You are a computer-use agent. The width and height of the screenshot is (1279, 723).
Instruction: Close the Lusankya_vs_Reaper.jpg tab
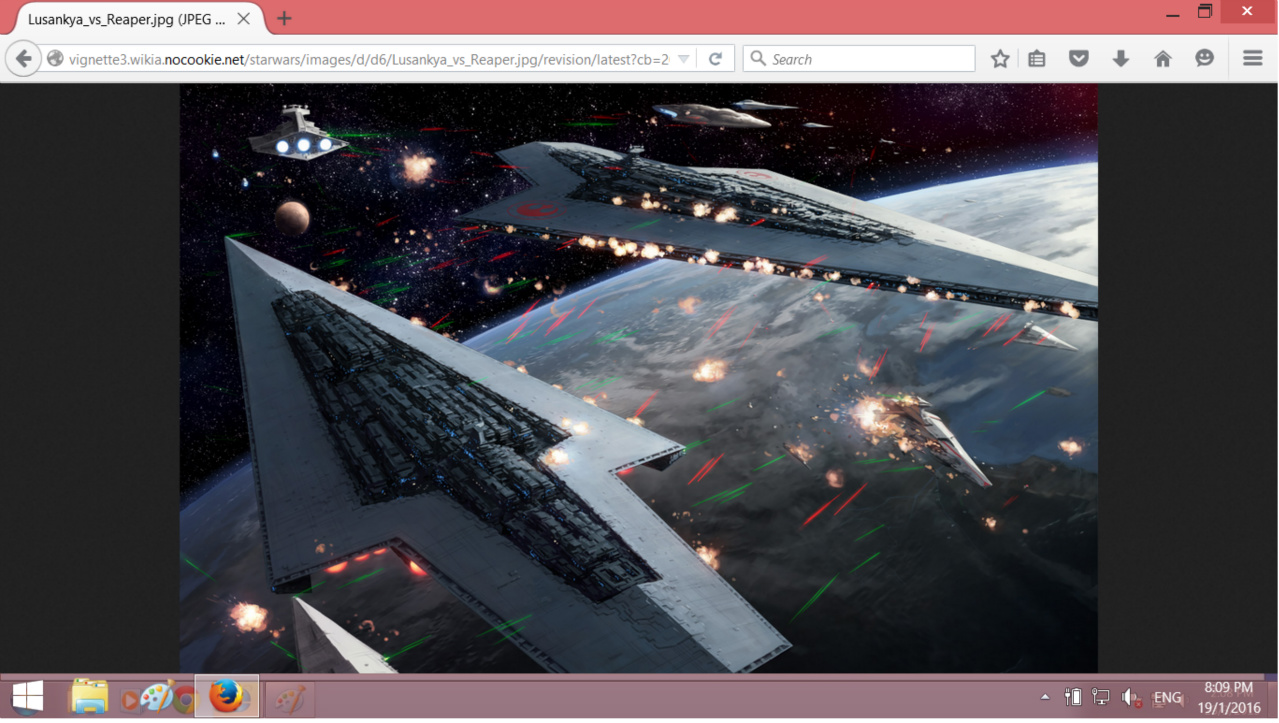[244, 19]
